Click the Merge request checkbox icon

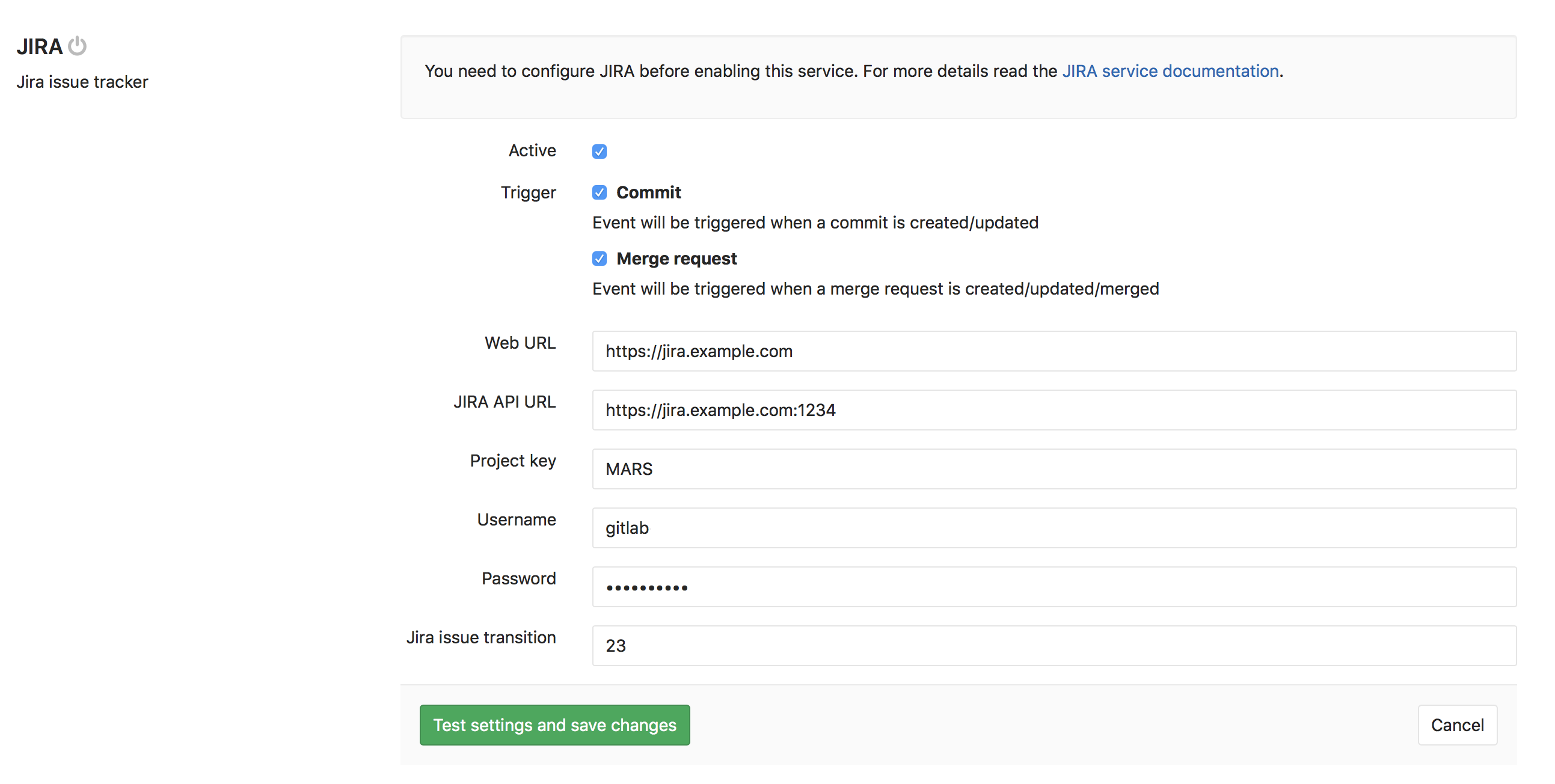[x=599, y=258]
